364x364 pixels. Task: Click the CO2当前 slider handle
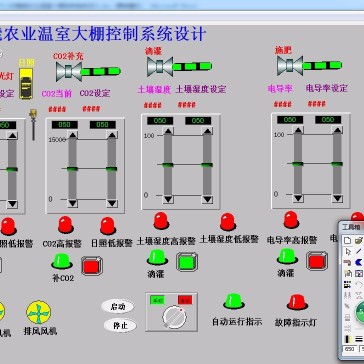pos(72,169)
